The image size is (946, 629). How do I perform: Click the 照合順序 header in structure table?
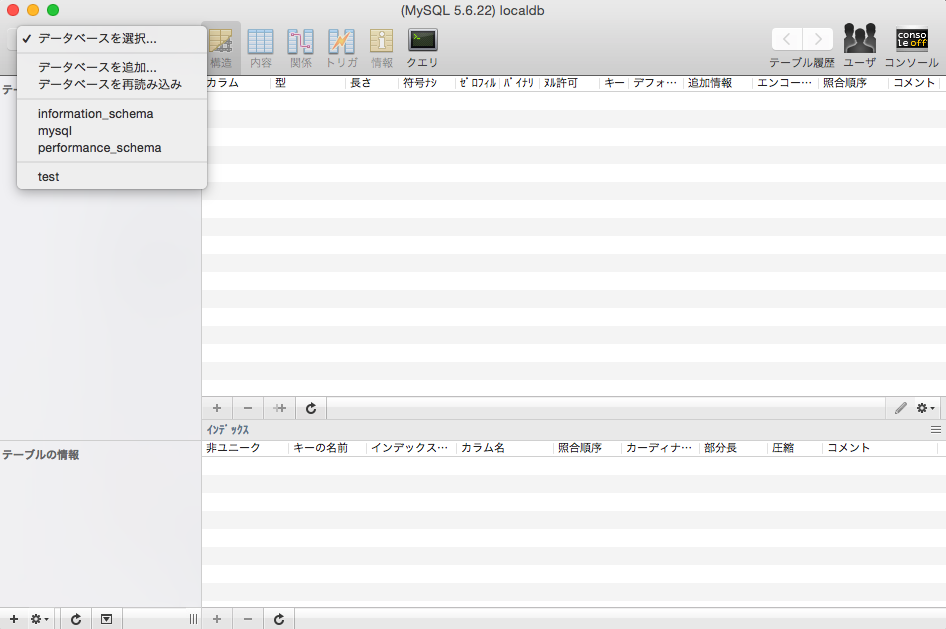[853, 83]
